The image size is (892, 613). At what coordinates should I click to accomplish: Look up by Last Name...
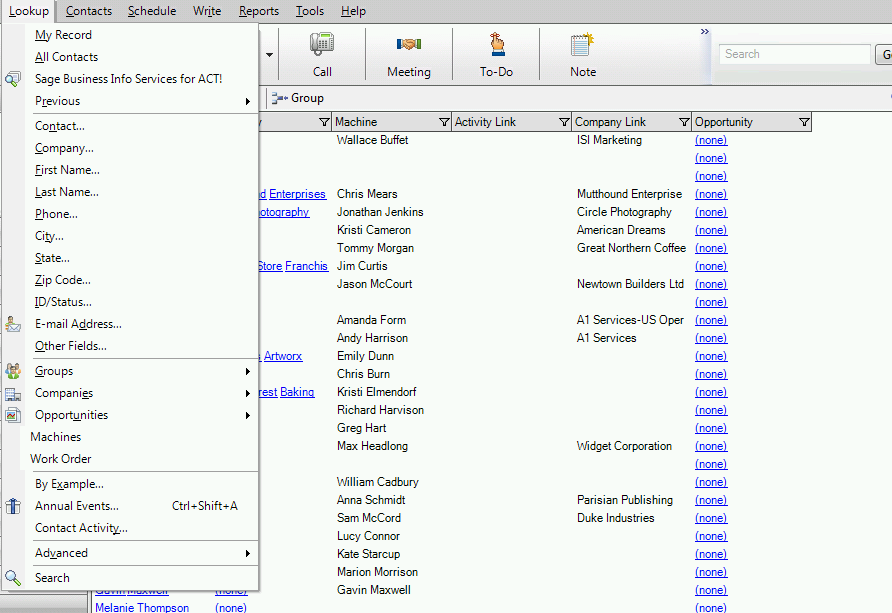point(67,193)
